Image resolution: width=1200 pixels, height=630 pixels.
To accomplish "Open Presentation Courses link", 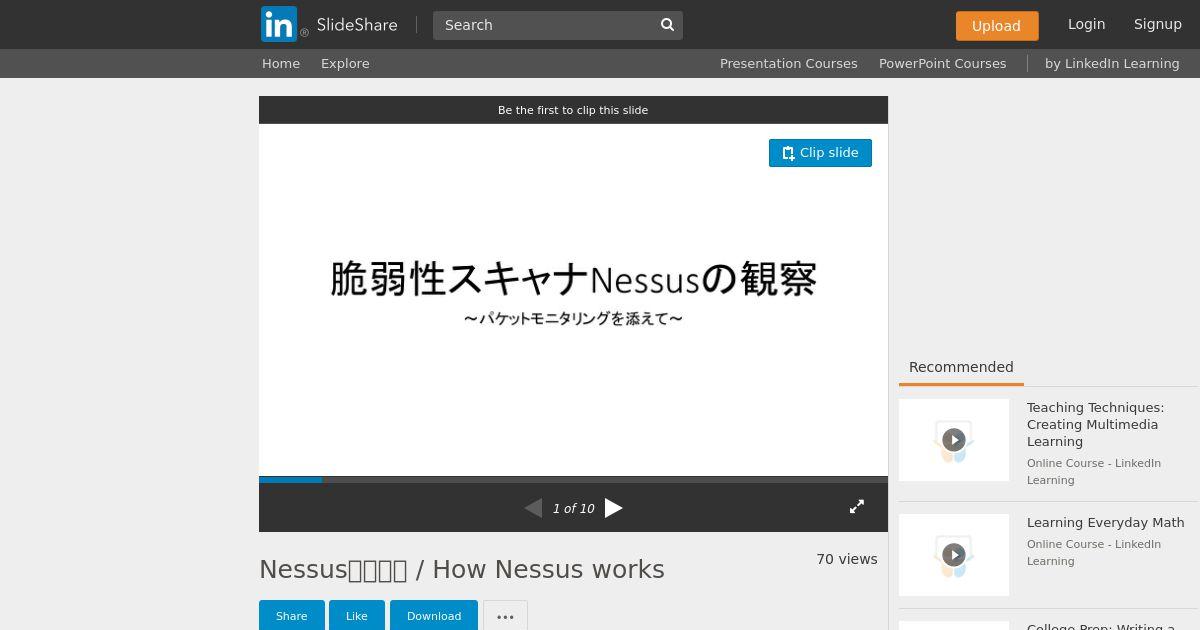I will (789, 63).
